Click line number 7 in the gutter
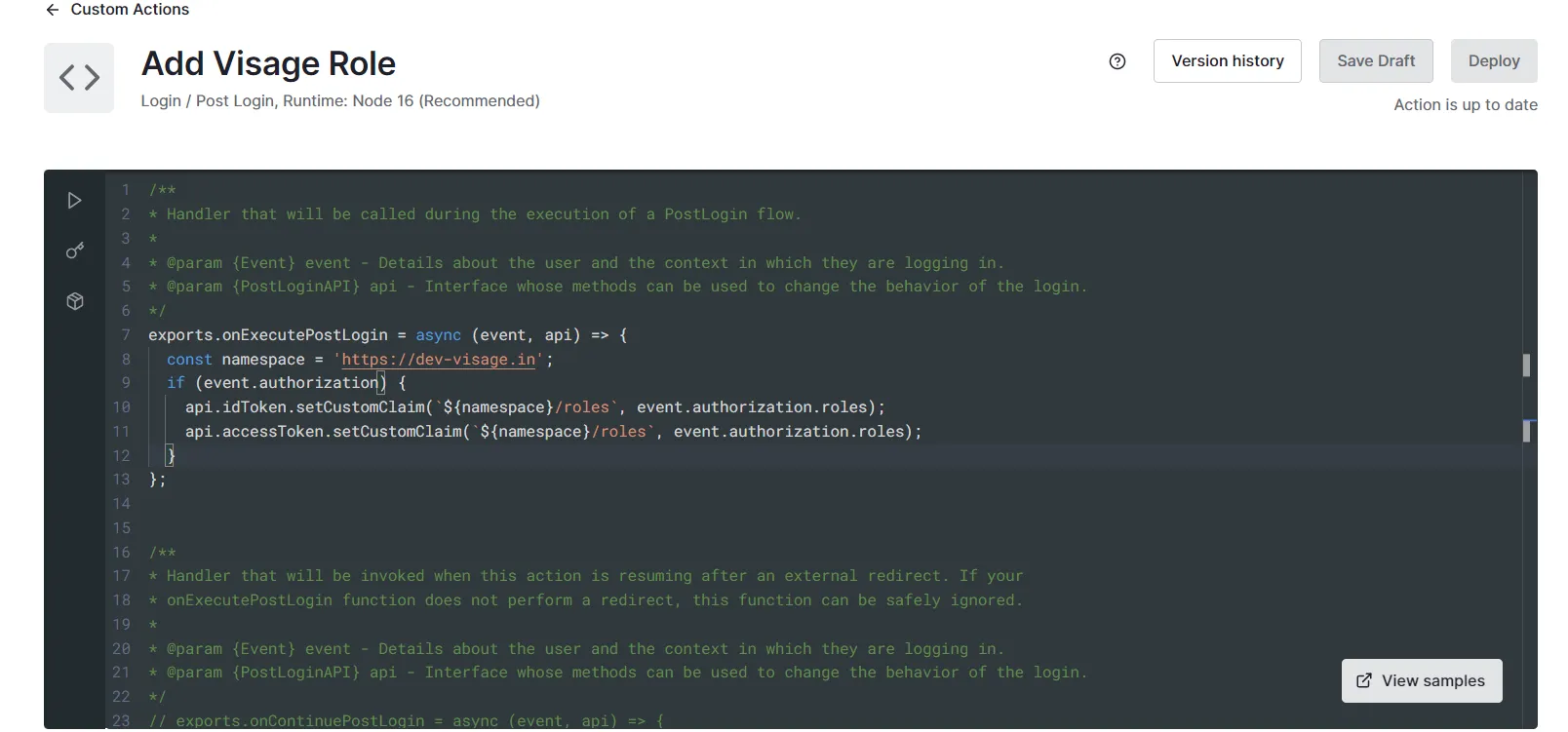This screenshot has height=732, width=1568. pos(125,335)
